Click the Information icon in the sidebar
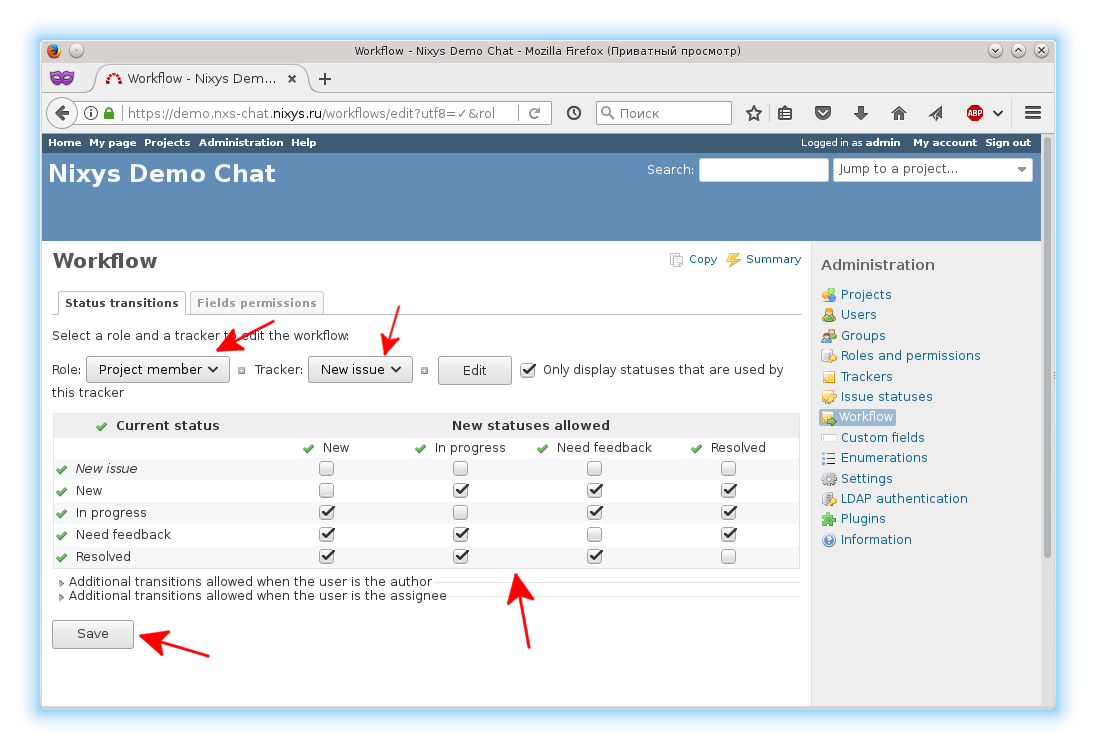Screen dimensions: 1096x750 click(x=829, y=540)
